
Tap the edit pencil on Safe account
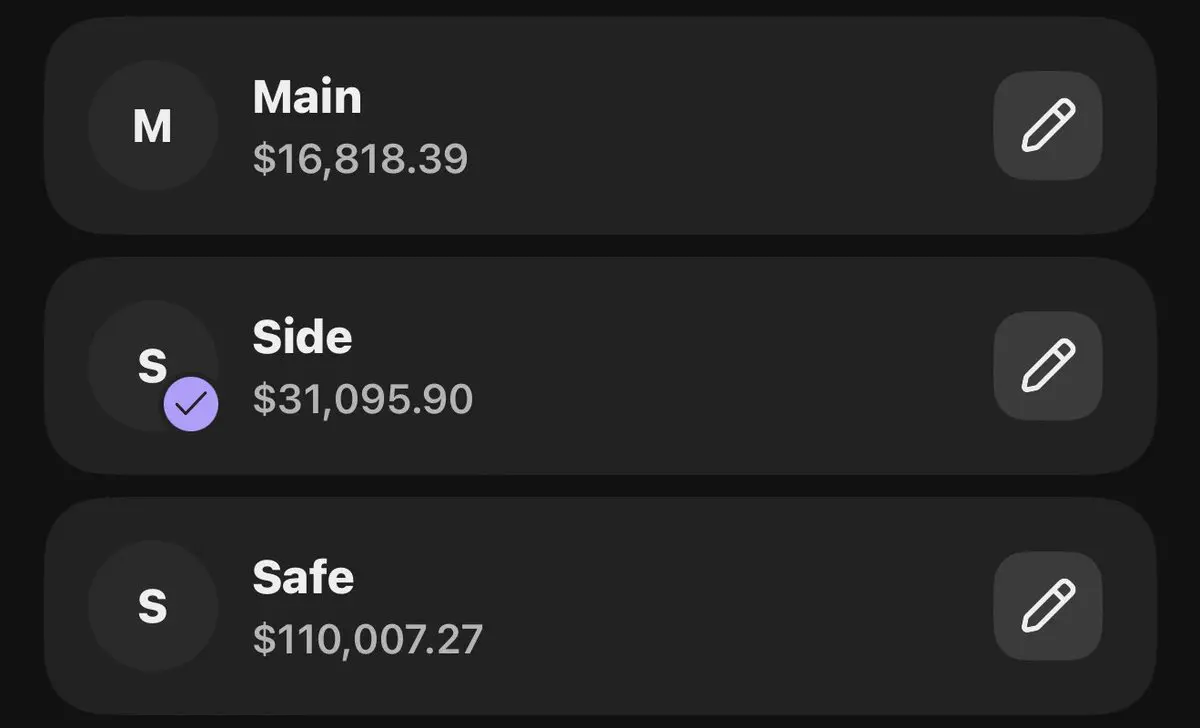[1047, 606]
